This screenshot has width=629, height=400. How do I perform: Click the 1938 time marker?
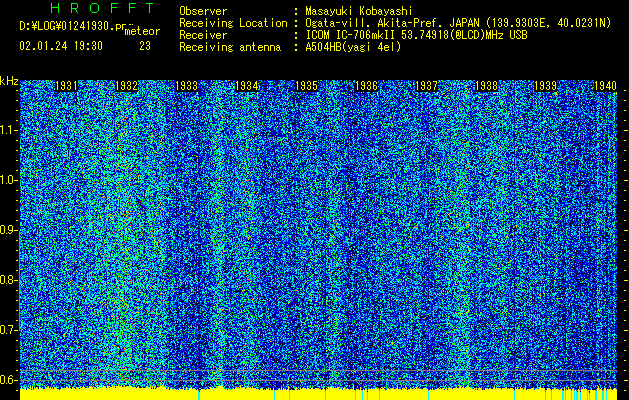pos(486,86)
